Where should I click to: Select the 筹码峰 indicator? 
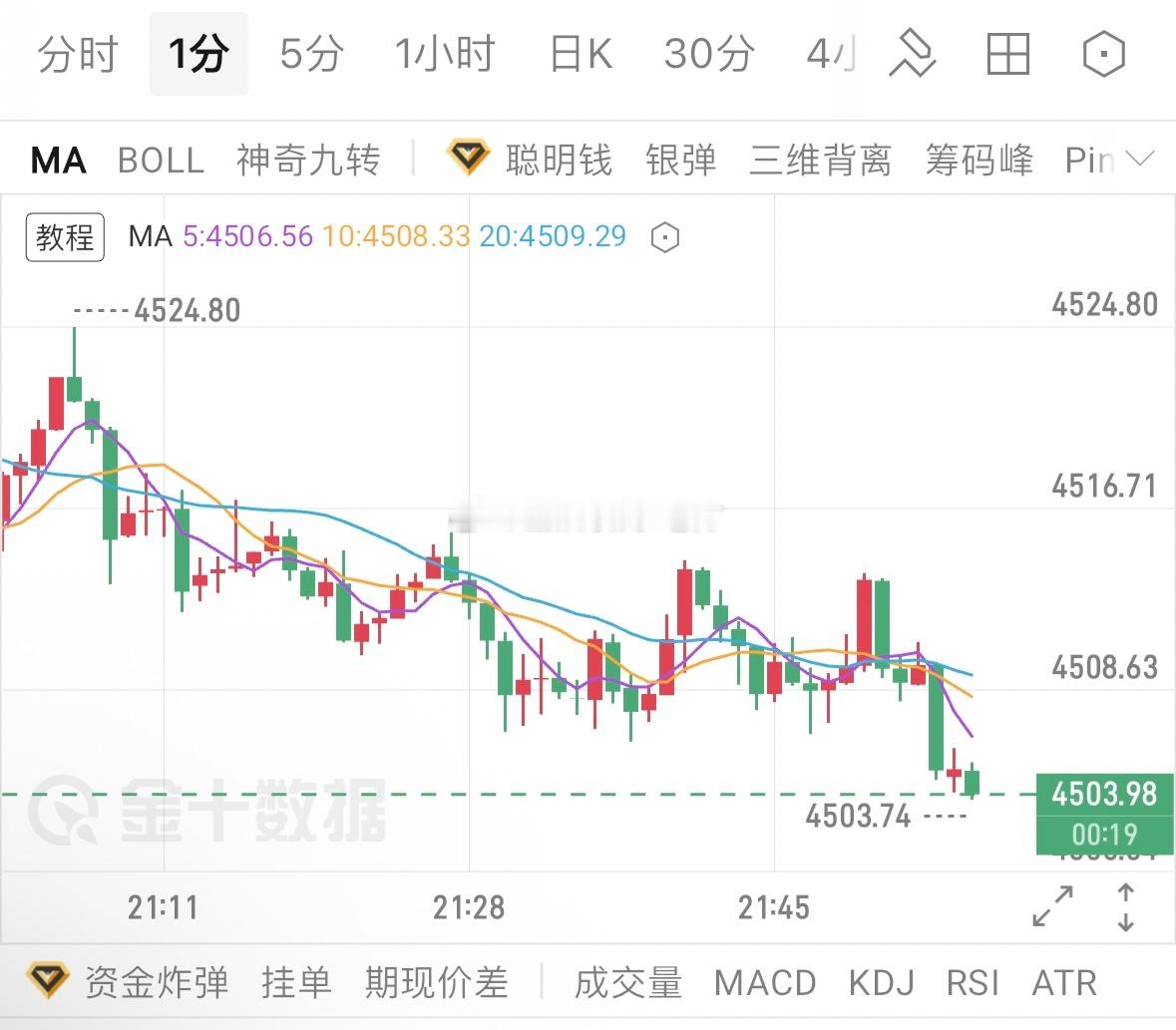click(979, 161)
